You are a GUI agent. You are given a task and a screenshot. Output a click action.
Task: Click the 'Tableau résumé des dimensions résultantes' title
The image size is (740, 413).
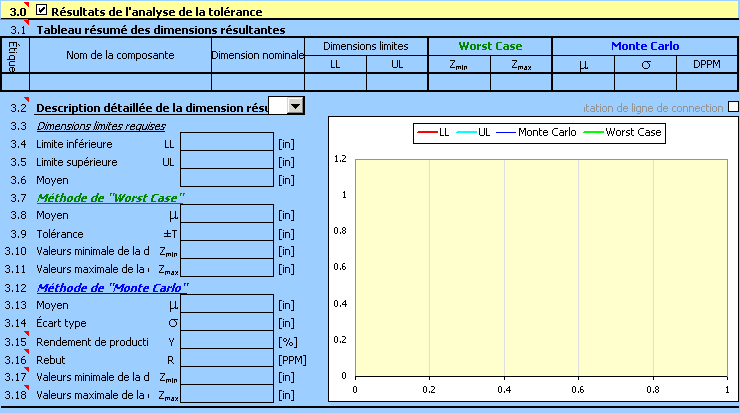tap(161, 30)
